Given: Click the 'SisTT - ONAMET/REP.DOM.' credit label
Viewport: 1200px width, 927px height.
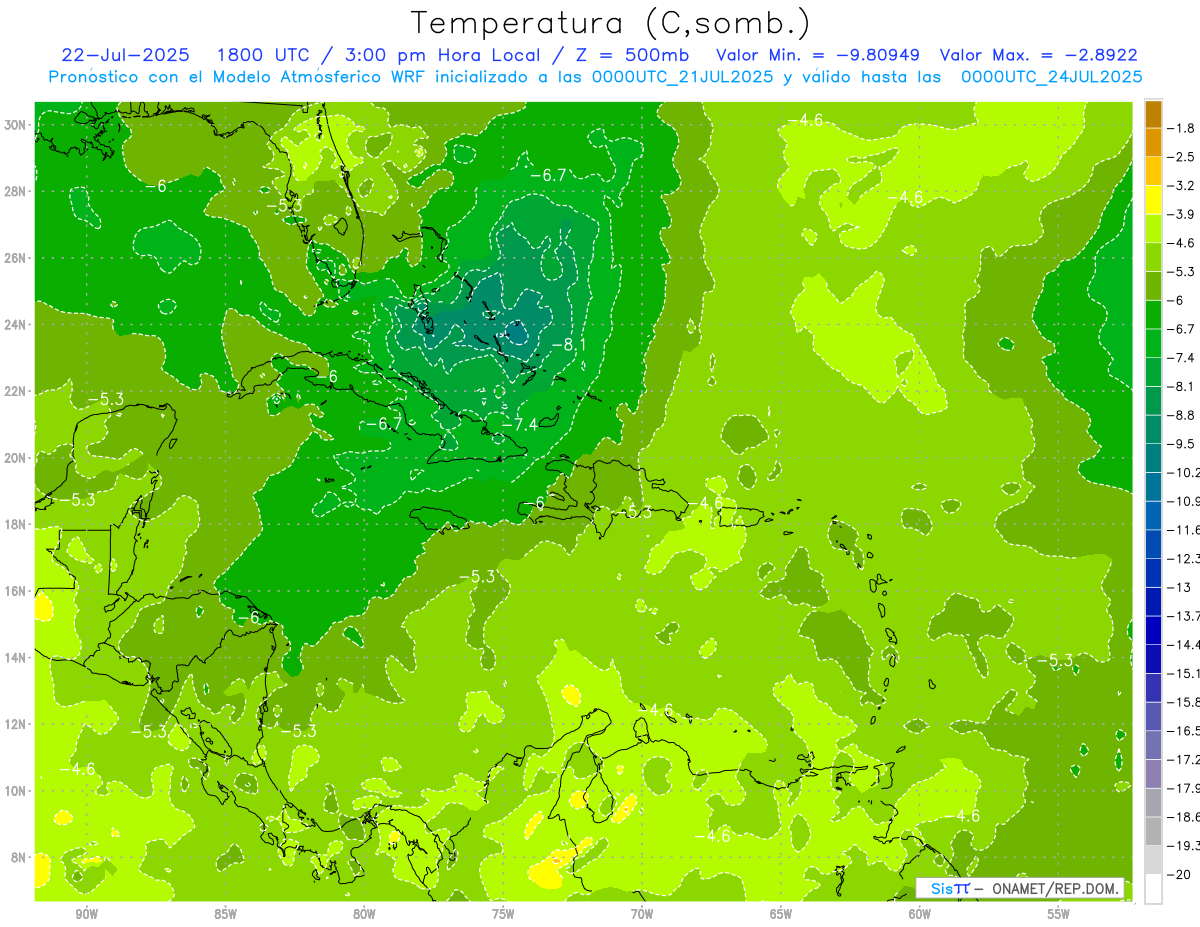Looking at the screenshot, I should pyautogui.click(x=1020, y=888).
